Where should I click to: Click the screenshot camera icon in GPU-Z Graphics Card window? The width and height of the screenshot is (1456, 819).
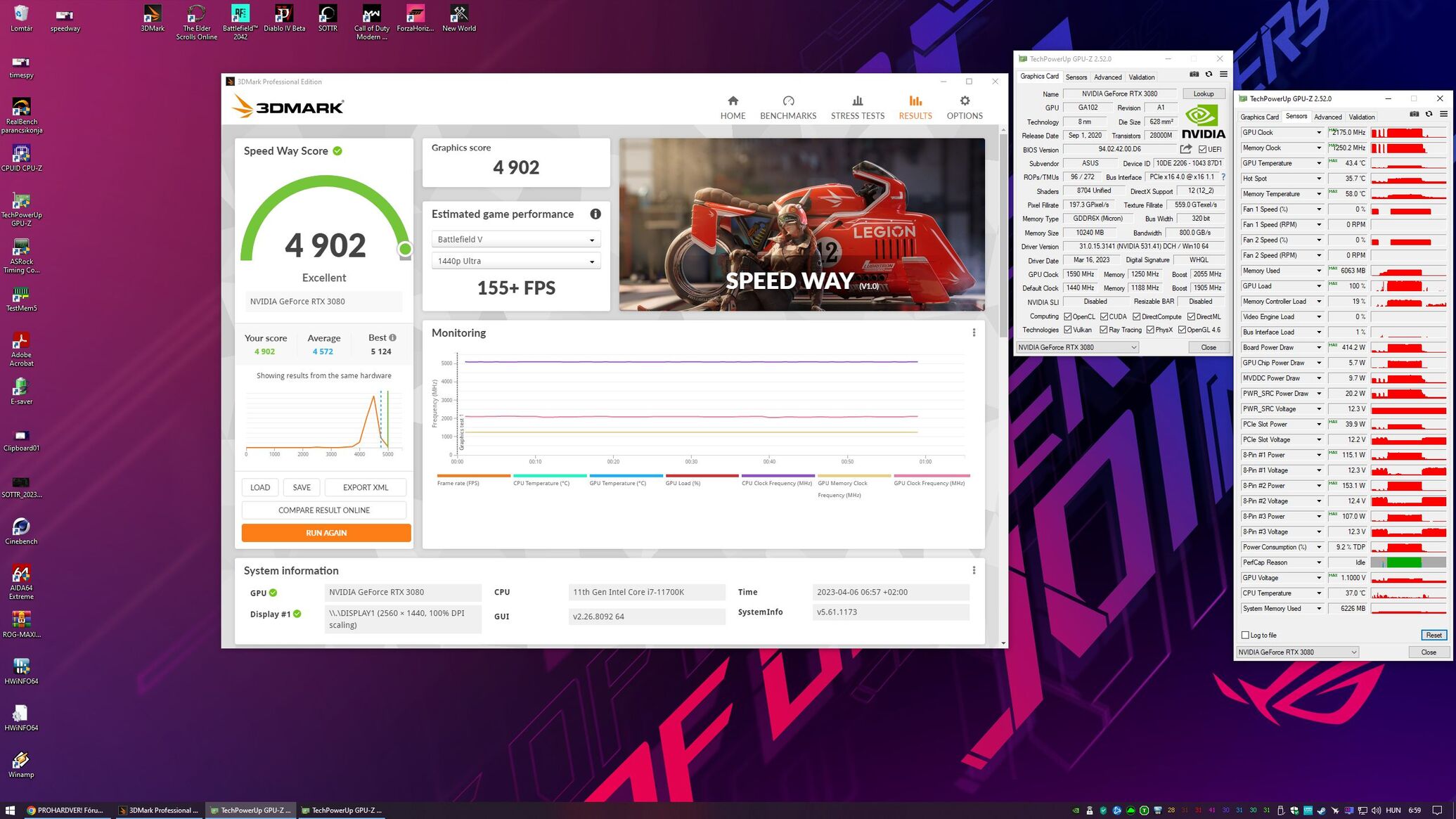1194,75
